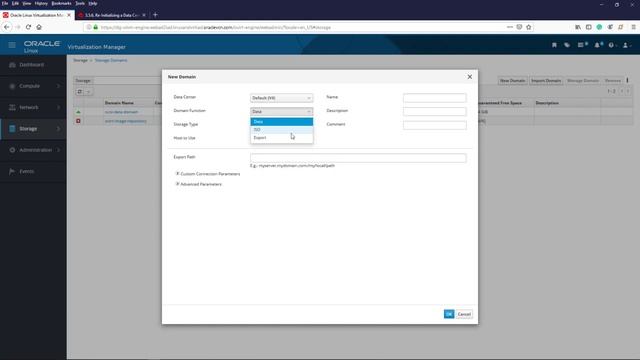Expand the Compute sidebar menu

coord(33,86)
